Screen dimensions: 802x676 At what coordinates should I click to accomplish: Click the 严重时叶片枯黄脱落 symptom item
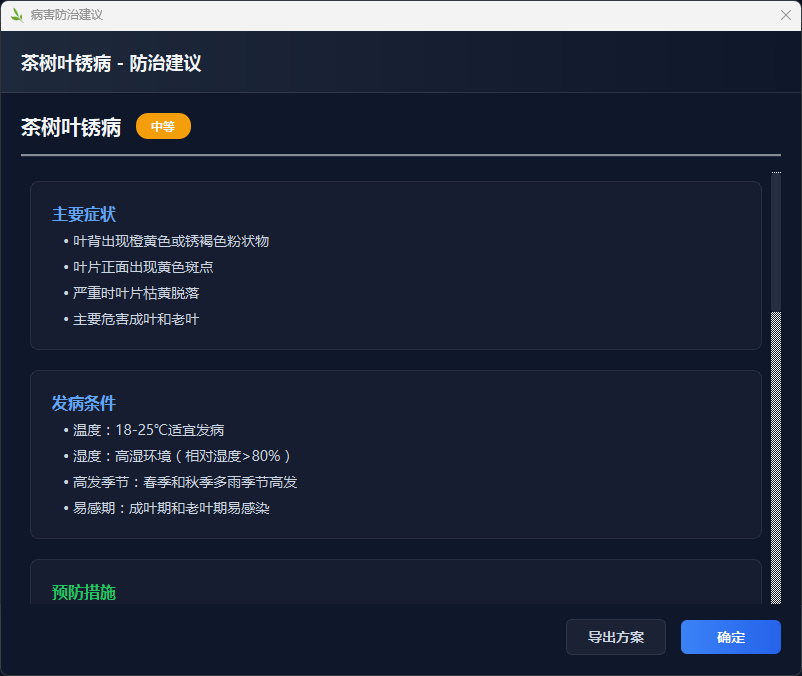pyautogui.click(x=142, y=293)
